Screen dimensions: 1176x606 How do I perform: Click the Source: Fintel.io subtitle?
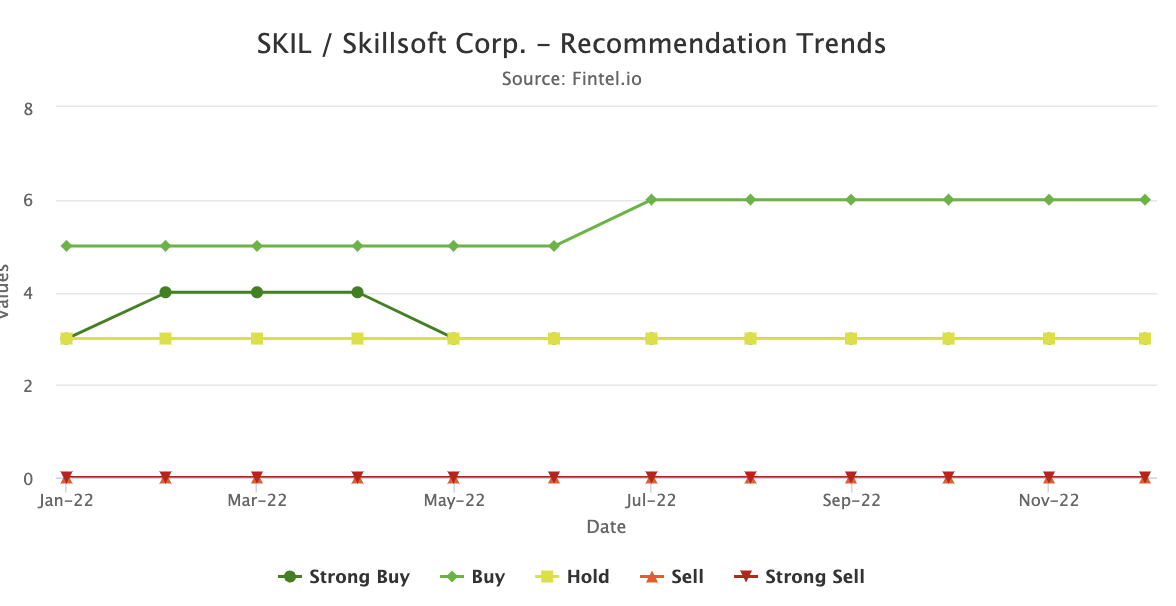tap(572, 78)
